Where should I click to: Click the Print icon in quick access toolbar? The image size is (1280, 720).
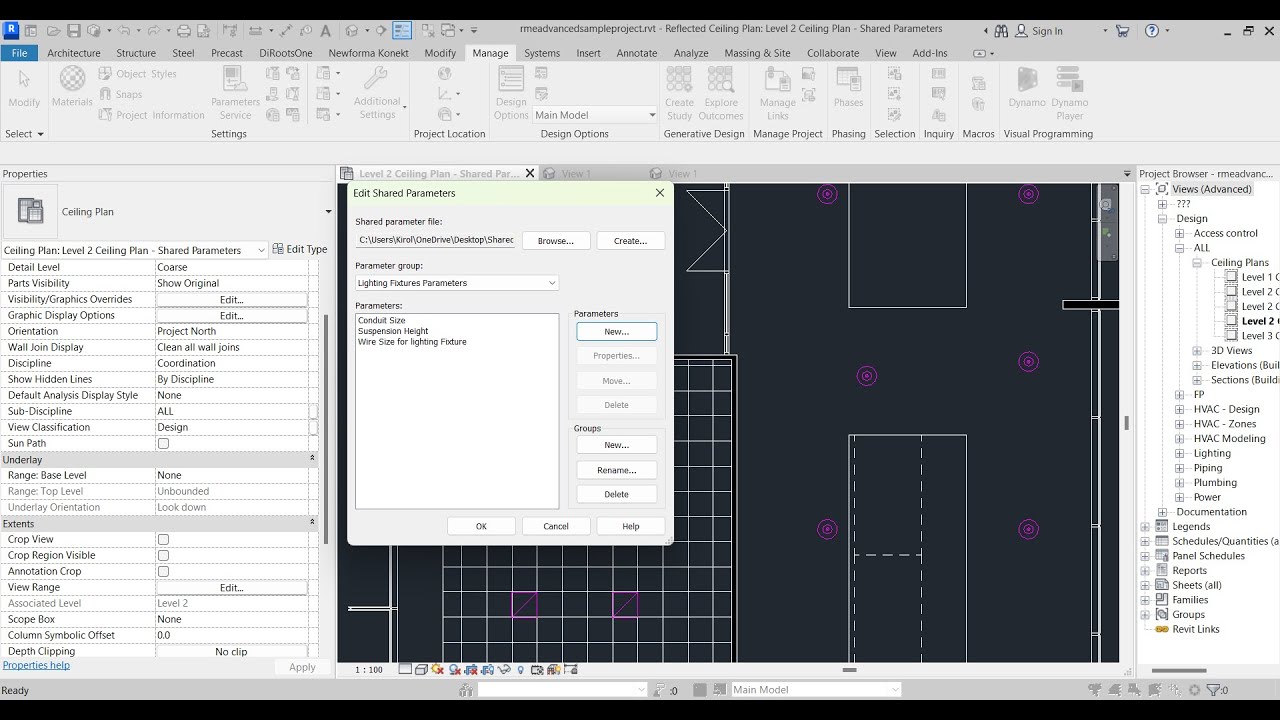pos(183,31)
